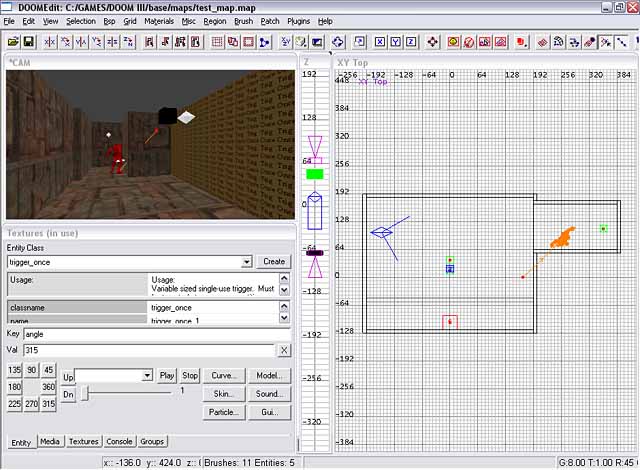Screen dimensions: 640x470
Task: Rotate selection around the X axis
Action: (x=65, y=42)
